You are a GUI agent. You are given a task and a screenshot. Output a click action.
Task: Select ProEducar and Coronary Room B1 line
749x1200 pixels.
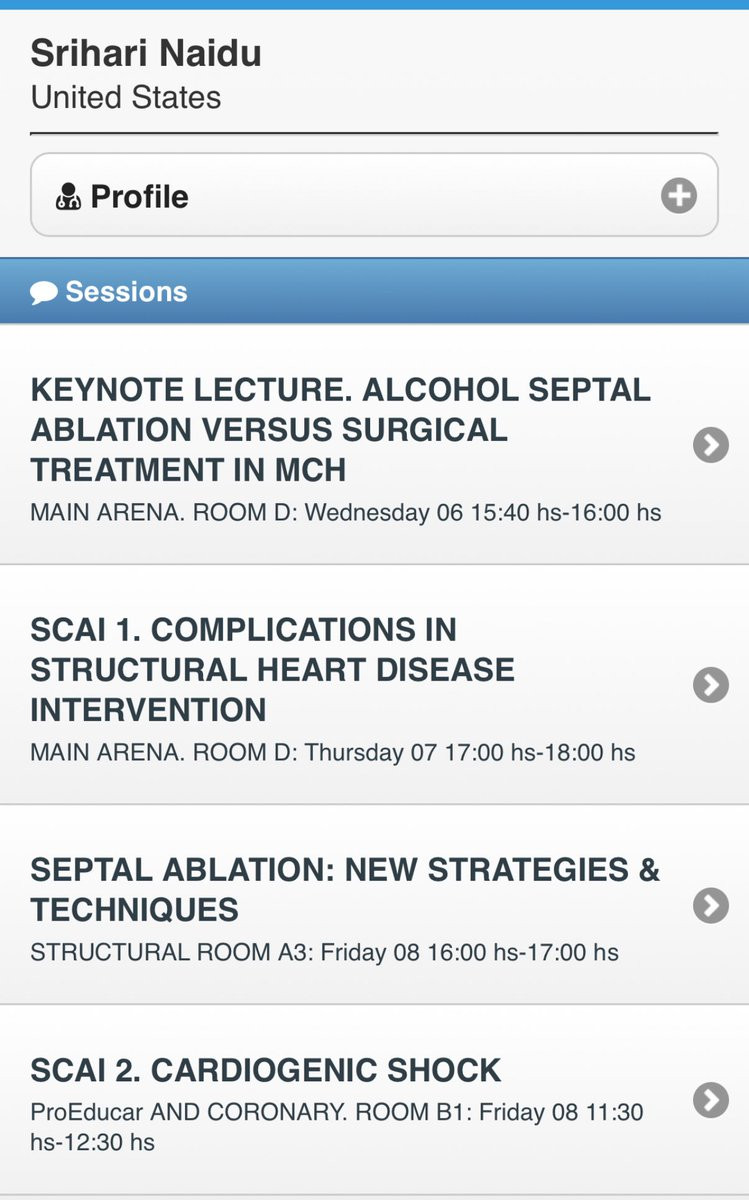pos(337,1126)
